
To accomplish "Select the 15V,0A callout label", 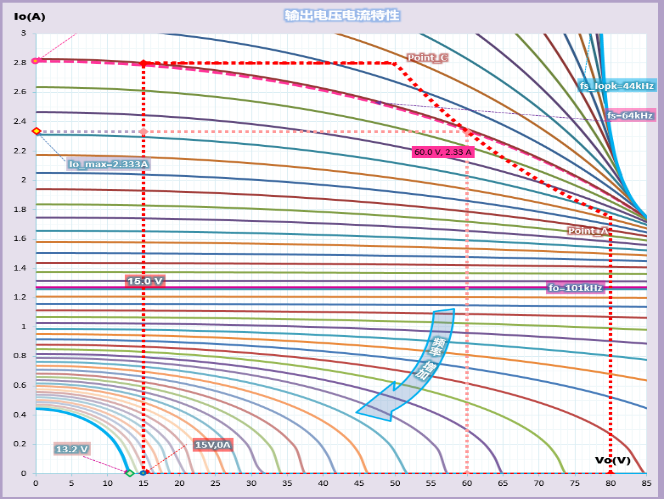I will [x=212, y=445].
